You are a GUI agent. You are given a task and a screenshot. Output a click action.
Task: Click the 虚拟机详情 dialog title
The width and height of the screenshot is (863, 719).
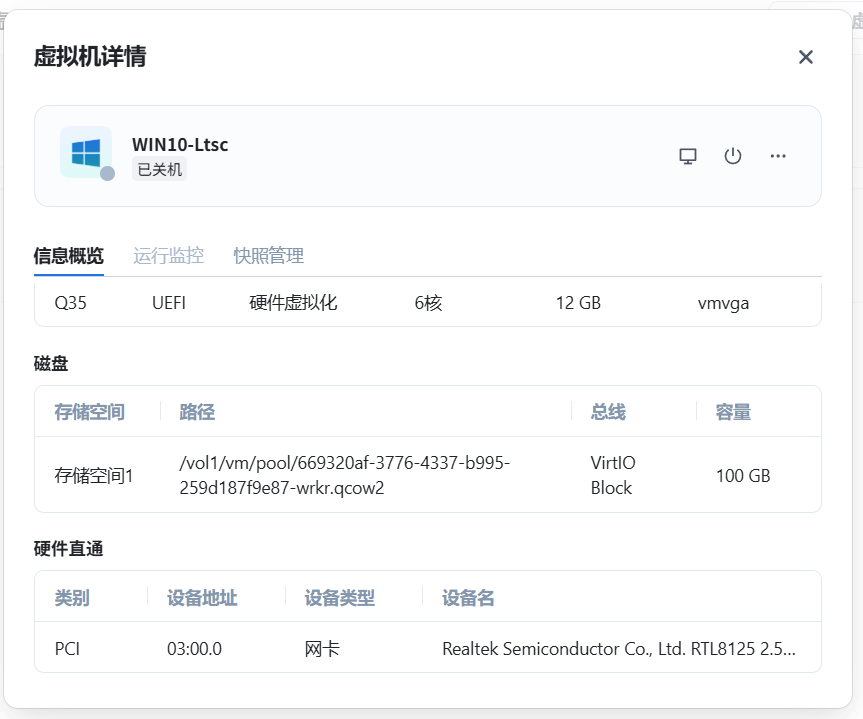coord(90,56)
